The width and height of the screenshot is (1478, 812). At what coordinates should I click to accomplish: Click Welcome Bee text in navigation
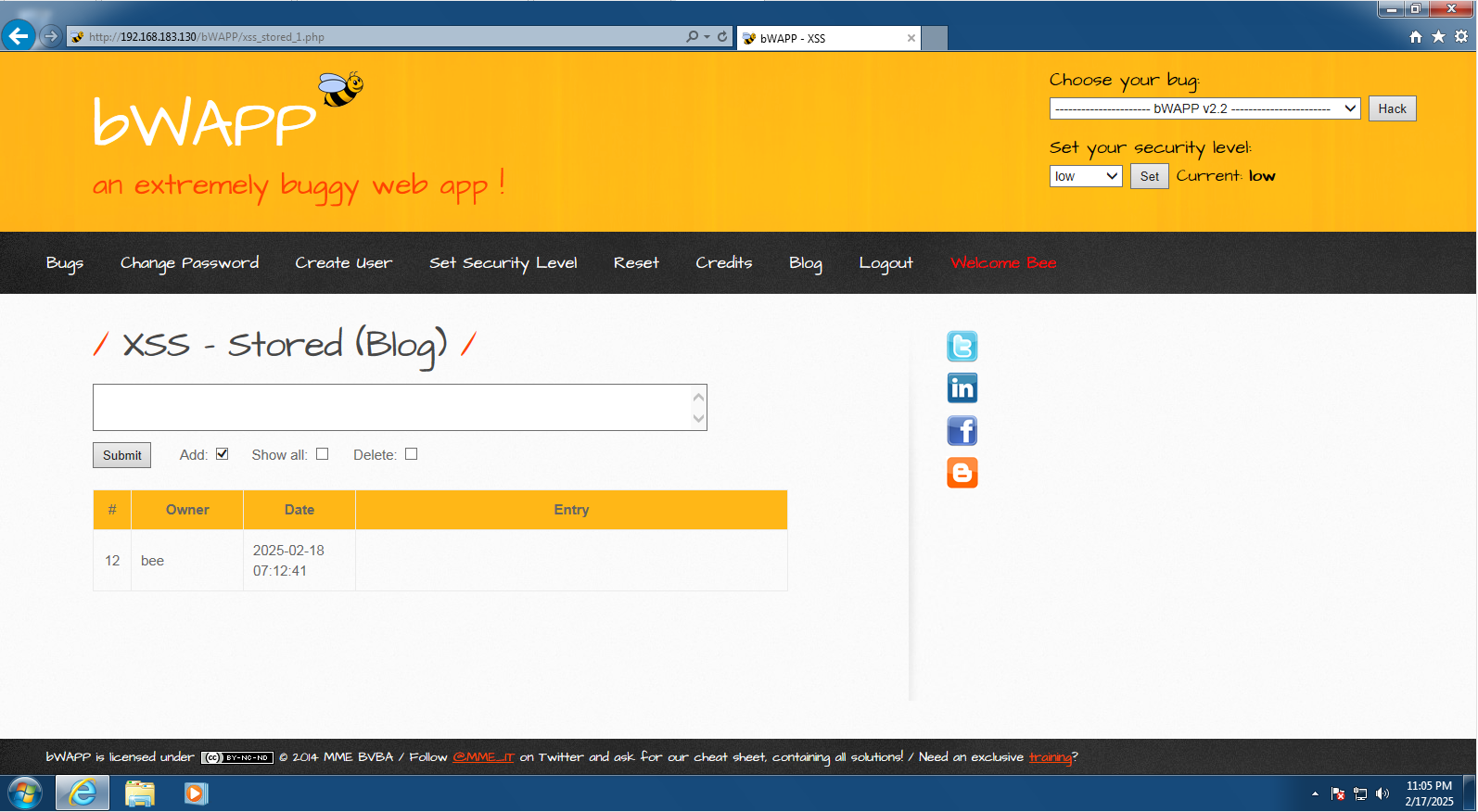click(x=1003, y=263)
